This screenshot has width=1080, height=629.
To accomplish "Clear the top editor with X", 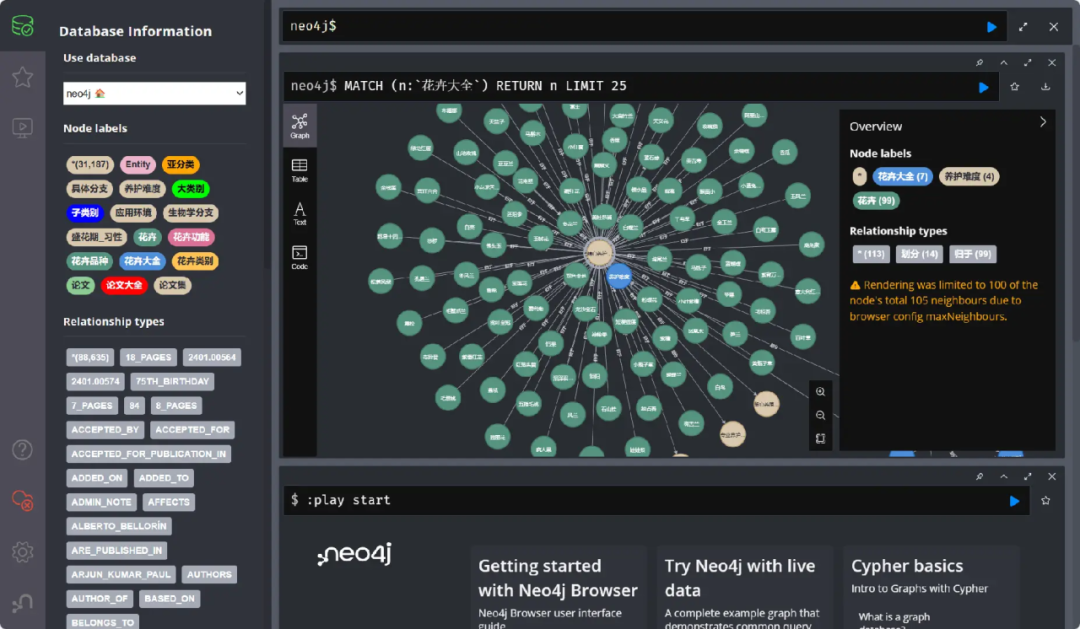I will 1053,27.
